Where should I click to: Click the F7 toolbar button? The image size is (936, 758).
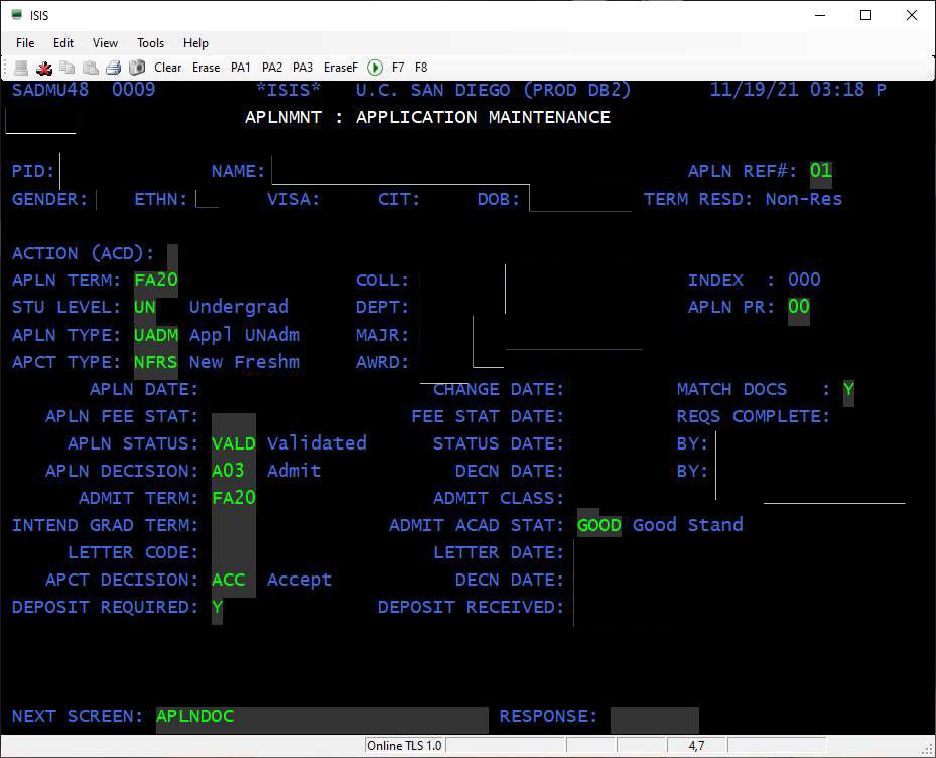click(x=398, y=67)
